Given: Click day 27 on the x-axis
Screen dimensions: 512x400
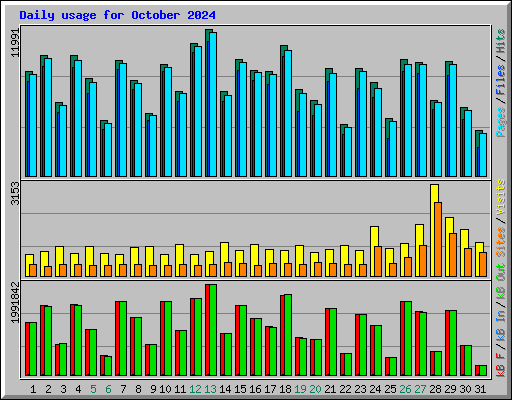Looking at the screenshot, I should 420,389.
